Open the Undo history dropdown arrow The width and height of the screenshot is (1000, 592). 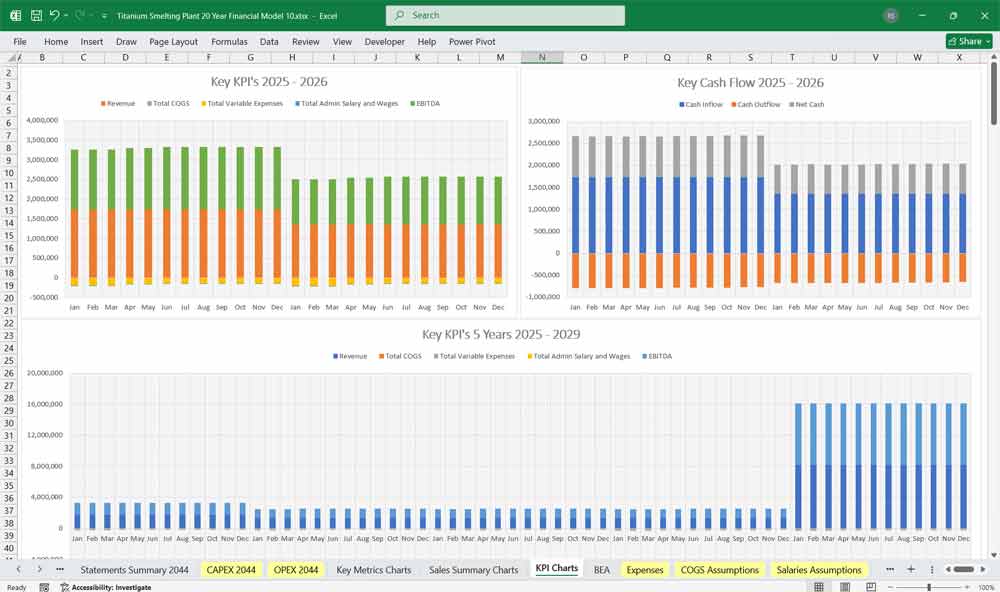coord(66,16)
